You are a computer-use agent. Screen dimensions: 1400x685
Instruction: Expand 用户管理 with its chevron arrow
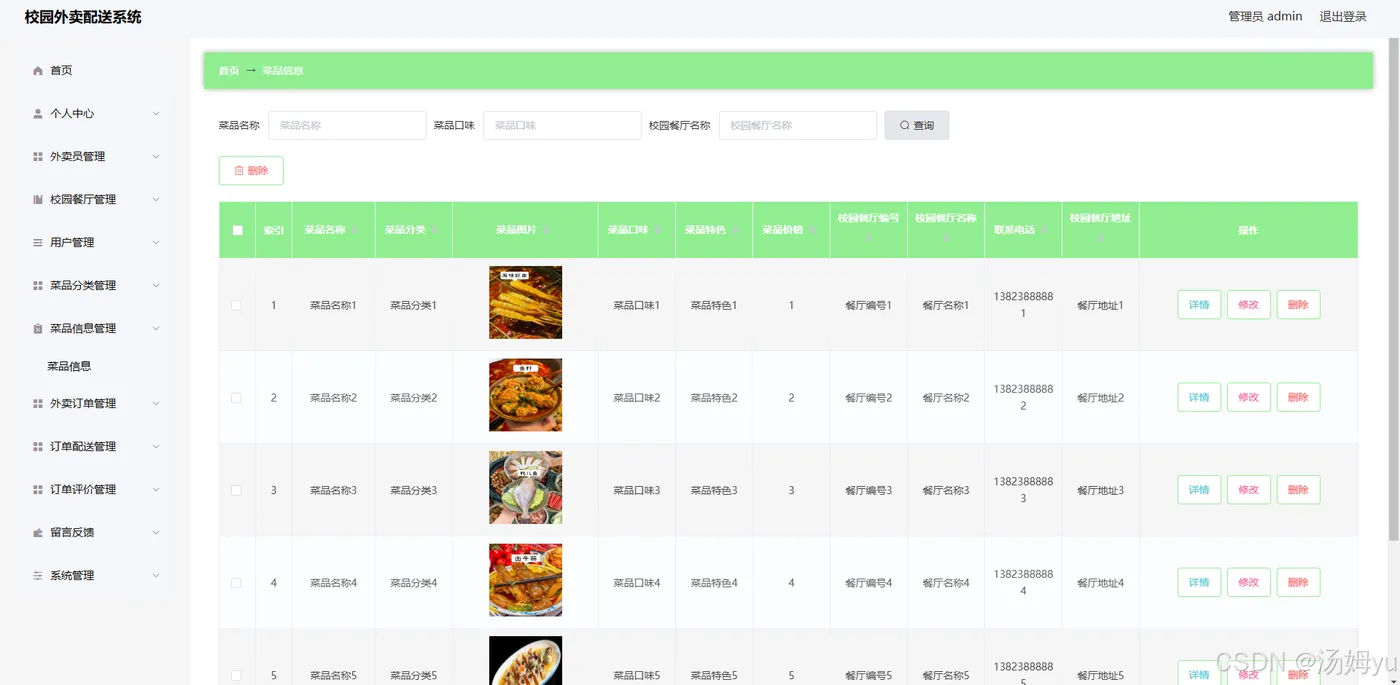(156, 243)
